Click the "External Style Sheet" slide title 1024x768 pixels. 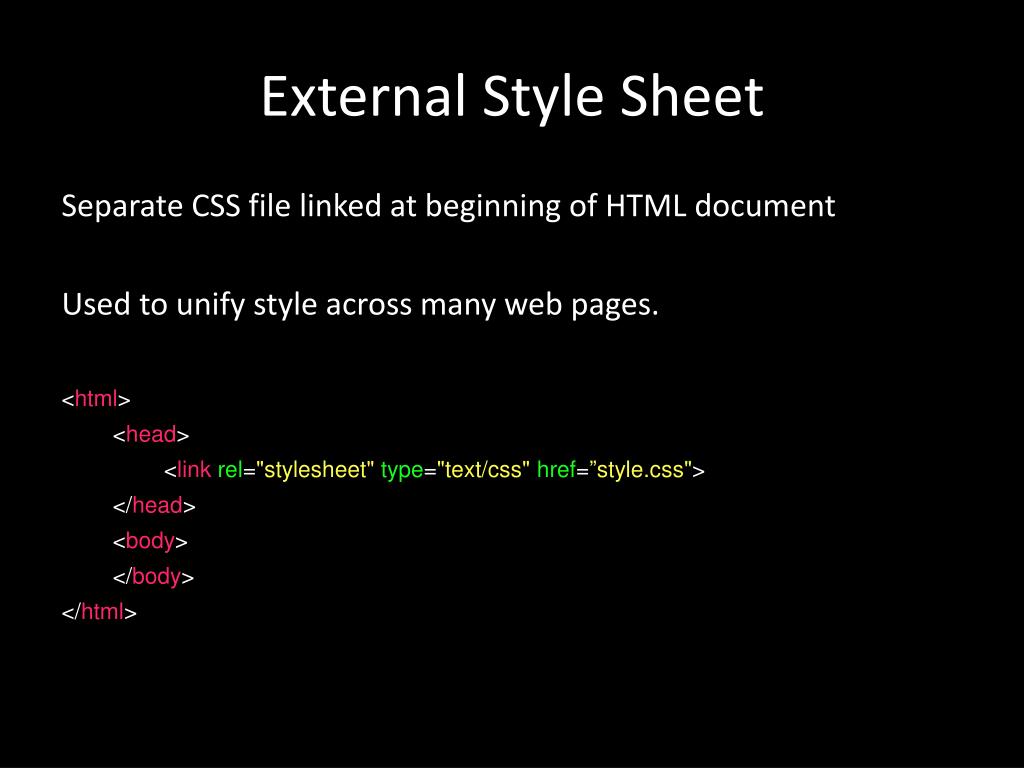point(512,98)
